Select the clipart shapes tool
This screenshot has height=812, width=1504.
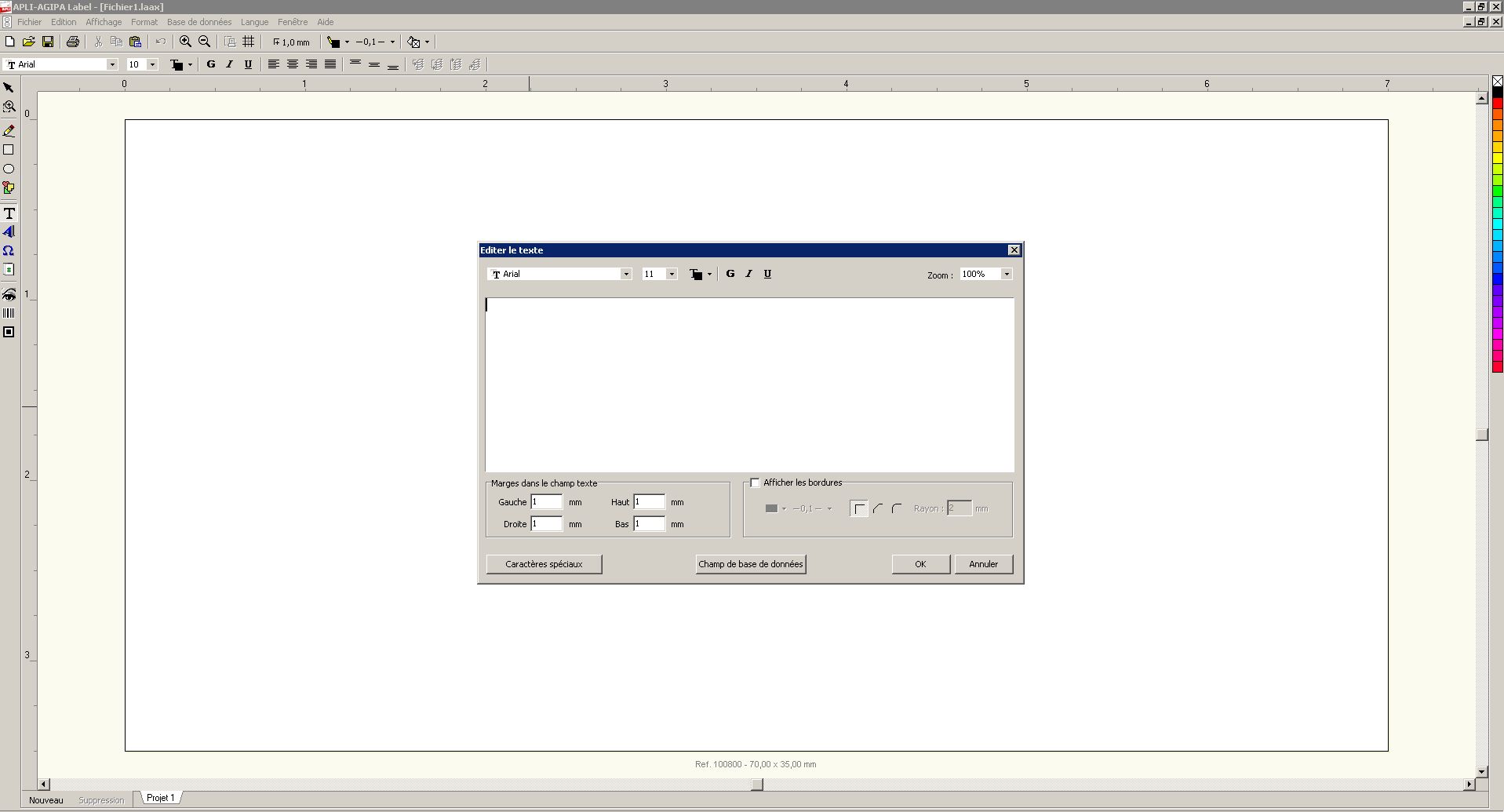pyautogui.click(x=9, y=188)
